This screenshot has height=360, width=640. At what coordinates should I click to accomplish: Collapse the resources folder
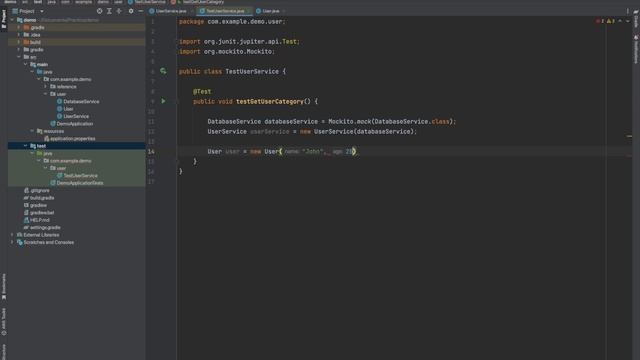coord(32,131)
